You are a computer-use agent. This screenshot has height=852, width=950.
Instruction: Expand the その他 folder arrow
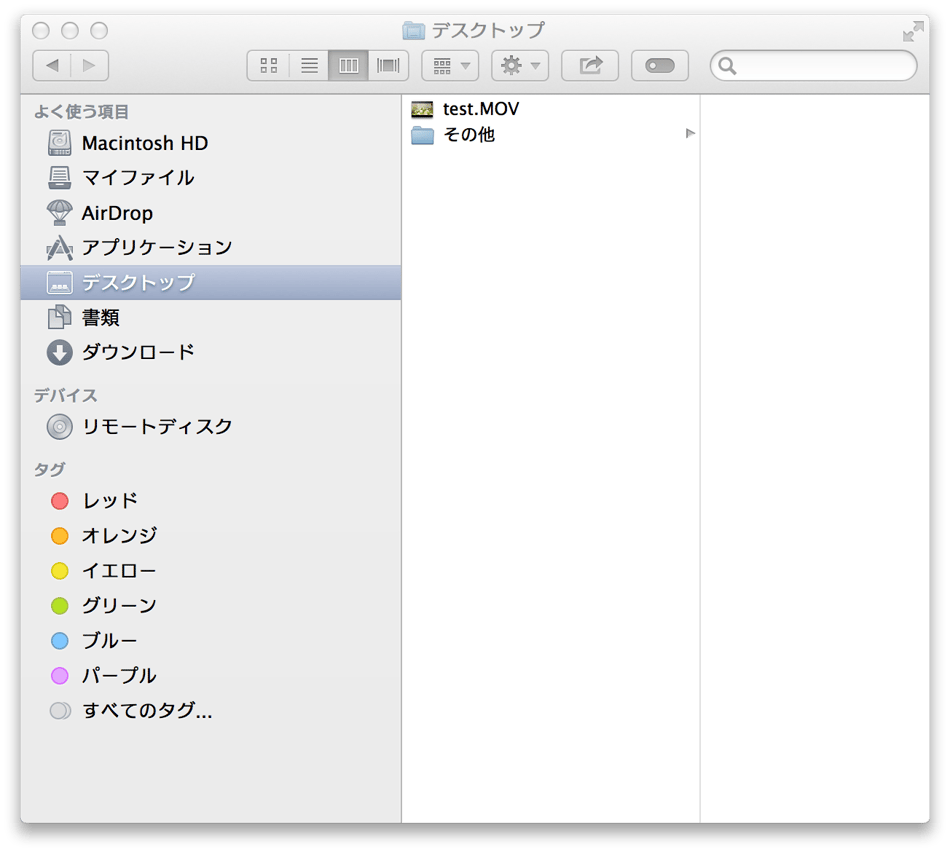pyautogui.click(x=689, y=134)
